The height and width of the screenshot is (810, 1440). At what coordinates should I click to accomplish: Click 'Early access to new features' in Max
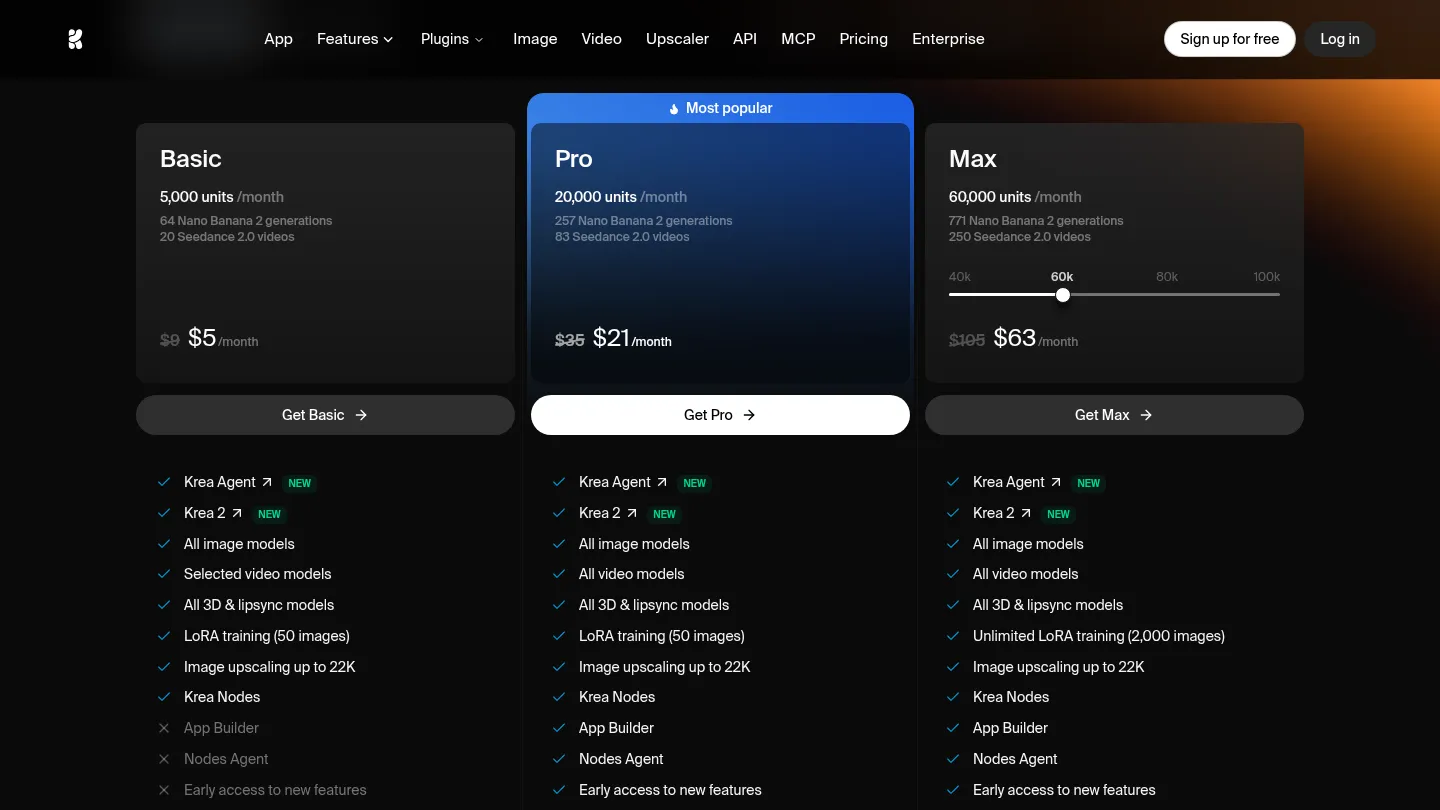(x=1064, y=790)
